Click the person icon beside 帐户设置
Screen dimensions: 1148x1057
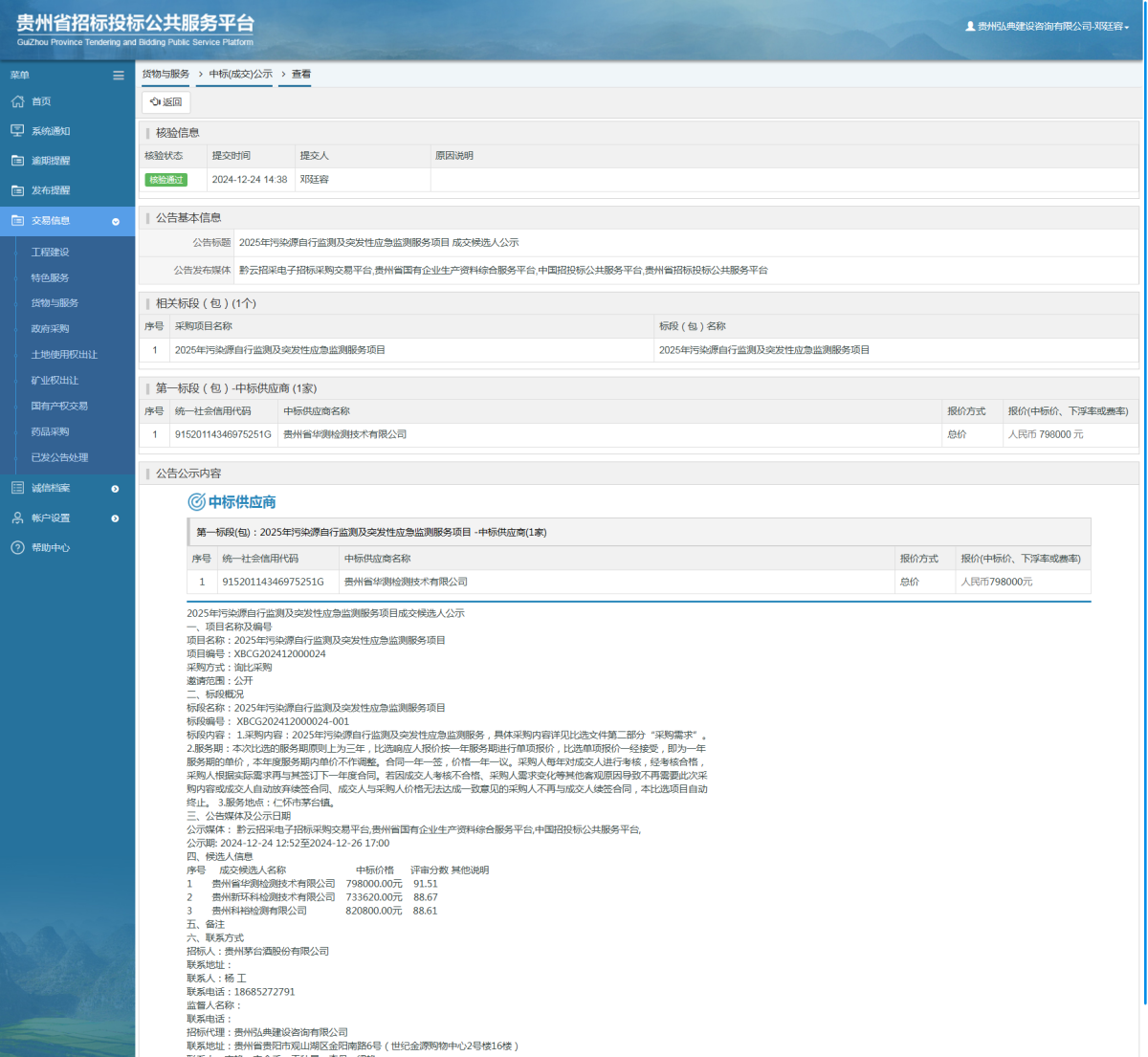point(17,517)
